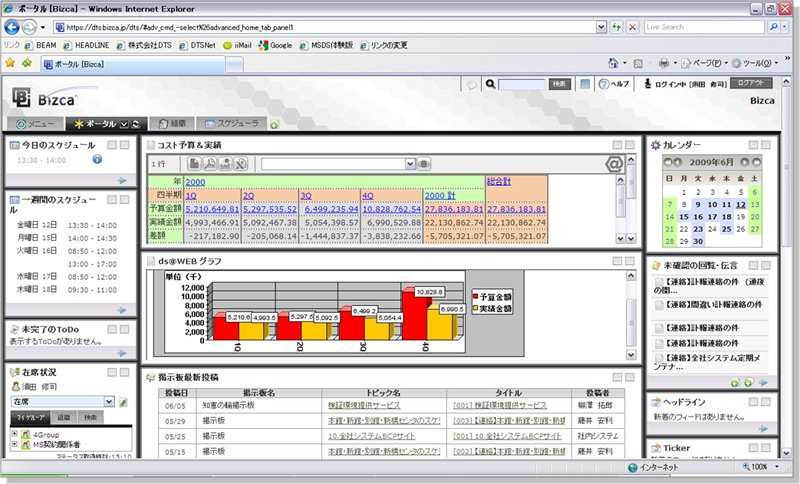Click the arrow icon under weekly schedule panel

tap(121, 310)
